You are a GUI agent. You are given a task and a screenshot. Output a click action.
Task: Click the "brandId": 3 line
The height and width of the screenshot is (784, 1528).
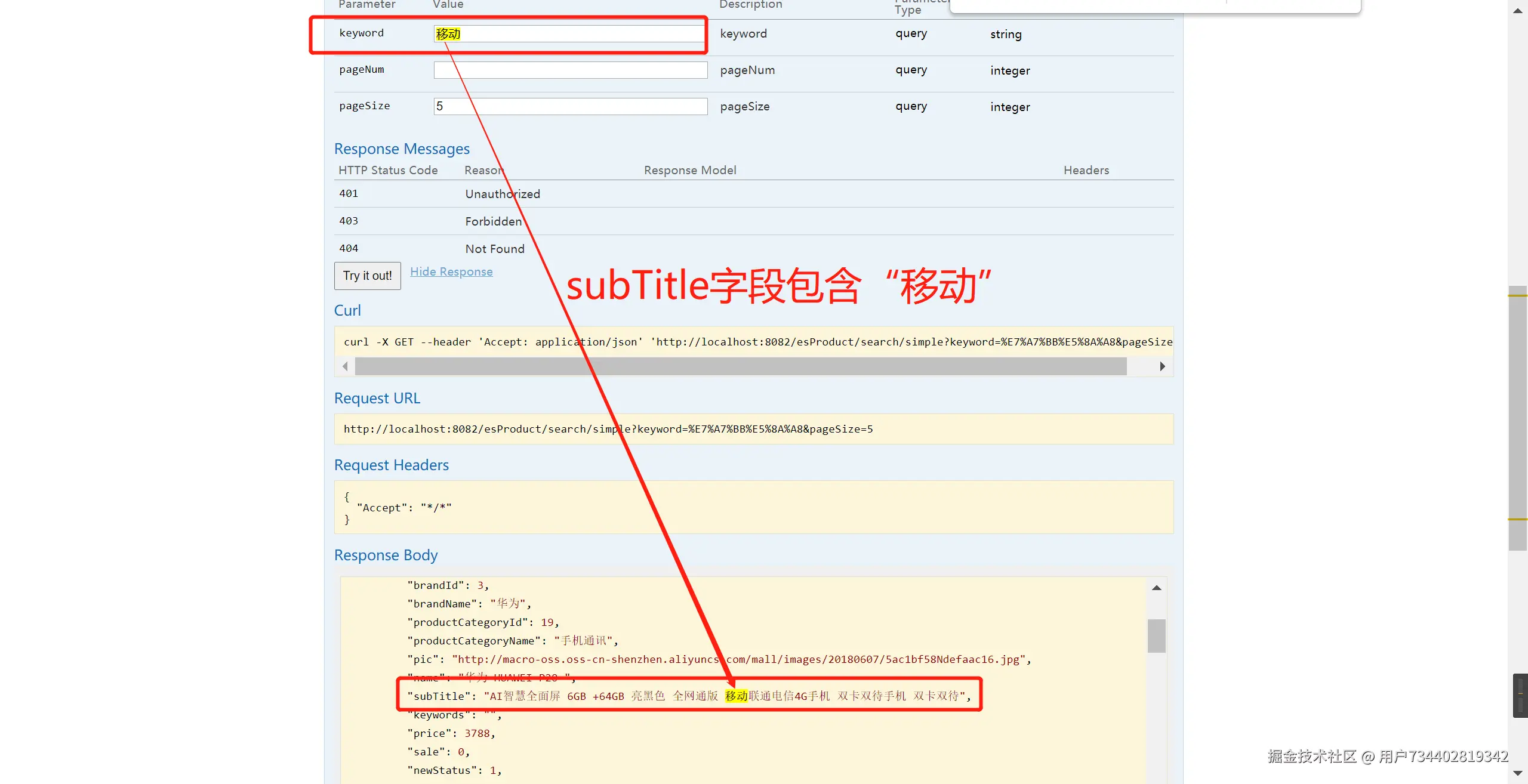coord(448,586)
